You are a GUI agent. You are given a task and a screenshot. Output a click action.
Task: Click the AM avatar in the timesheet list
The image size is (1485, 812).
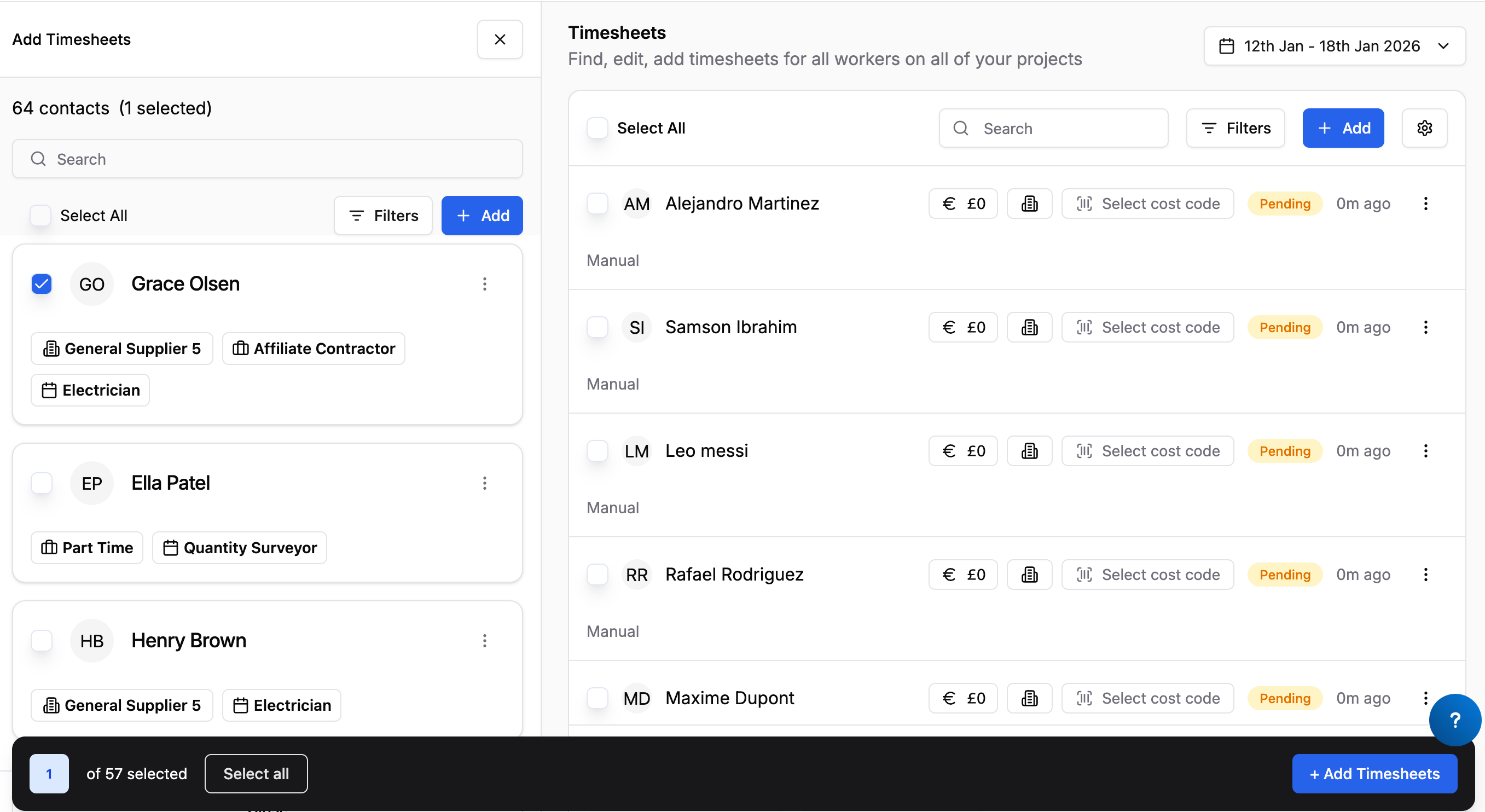[636, 204]
